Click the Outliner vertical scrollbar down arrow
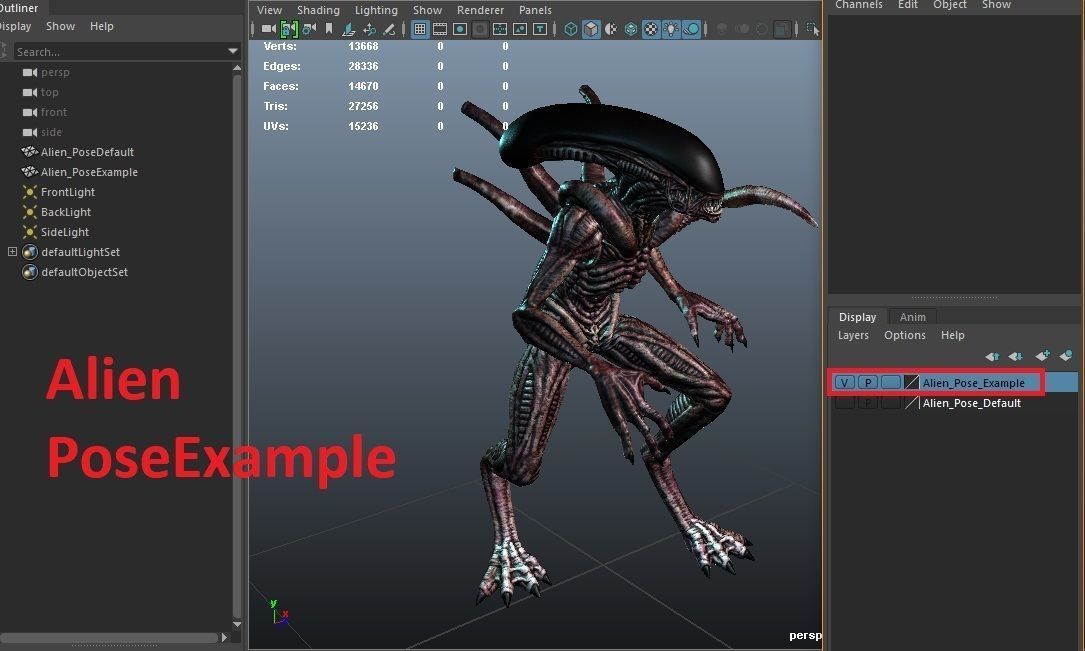Image resolution: width=1085 pixels, height=651 pixels. (237, 624)
